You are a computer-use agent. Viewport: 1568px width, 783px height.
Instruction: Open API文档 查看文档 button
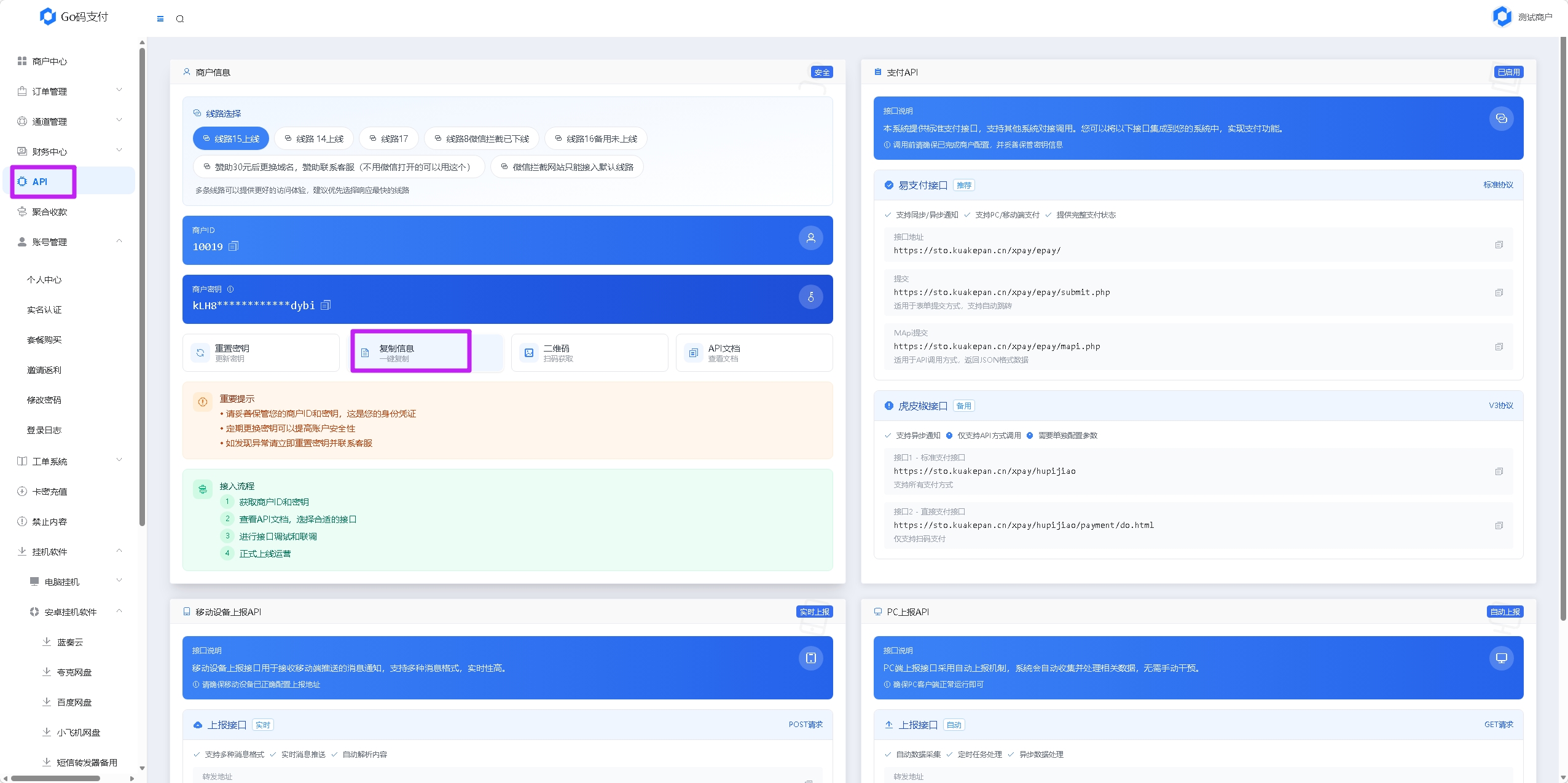pyautogui.click(x=755, y=353)
